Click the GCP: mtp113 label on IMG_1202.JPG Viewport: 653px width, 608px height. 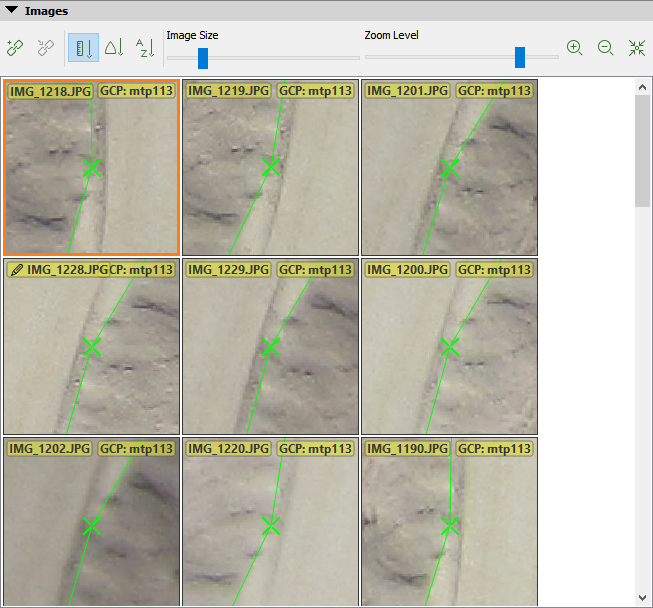pyautogui.click(x=137, y=449)
